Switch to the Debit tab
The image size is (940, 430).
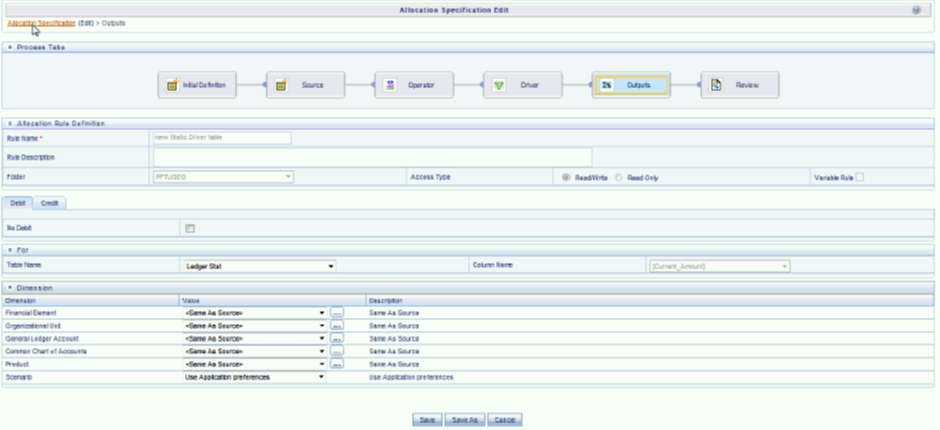pos(17,203)
